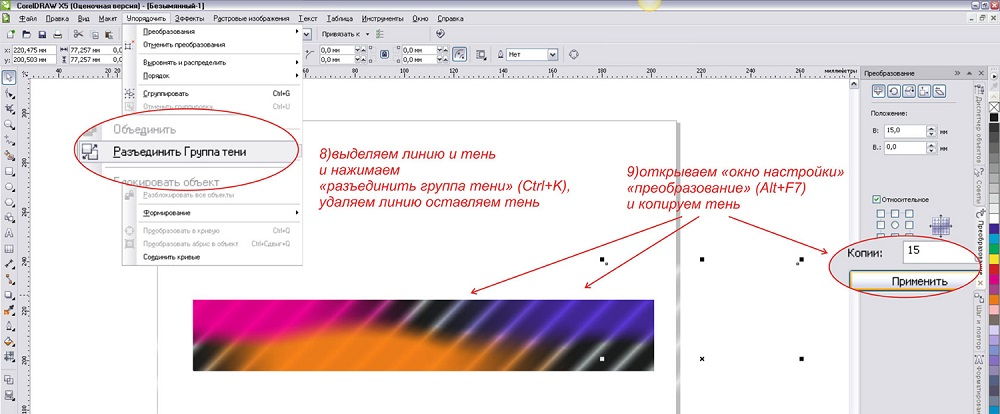The image size is (1000, 414).
Task: Click the x coordinate field 220,475
Action: pos(33,49)
